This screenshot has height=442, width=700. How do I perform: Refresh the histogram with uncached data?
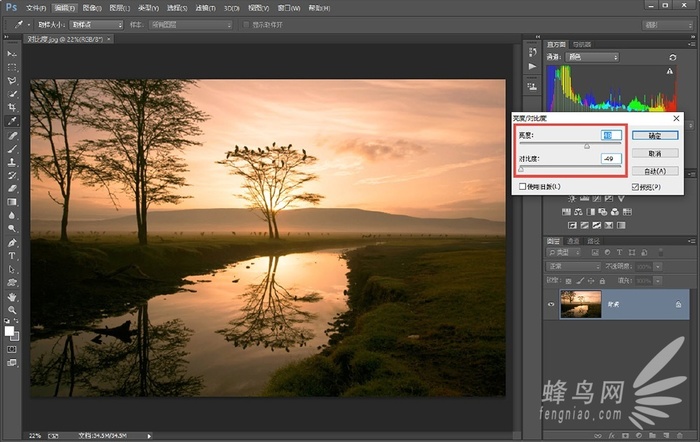click(672, 57)
